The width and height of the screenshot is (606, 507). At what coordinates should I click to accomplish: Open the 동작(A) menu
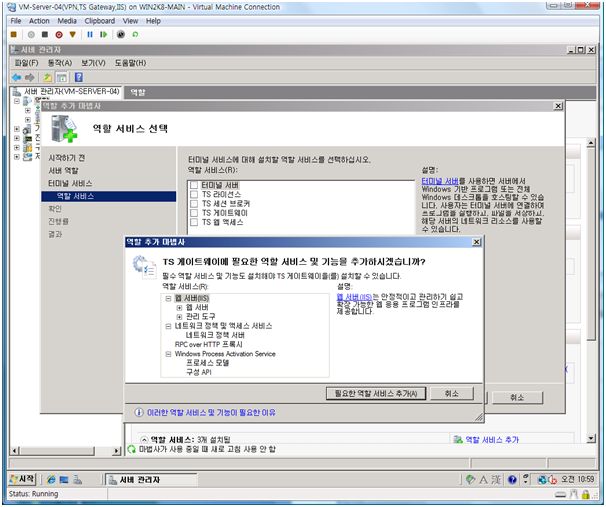[x=60, y=63]
